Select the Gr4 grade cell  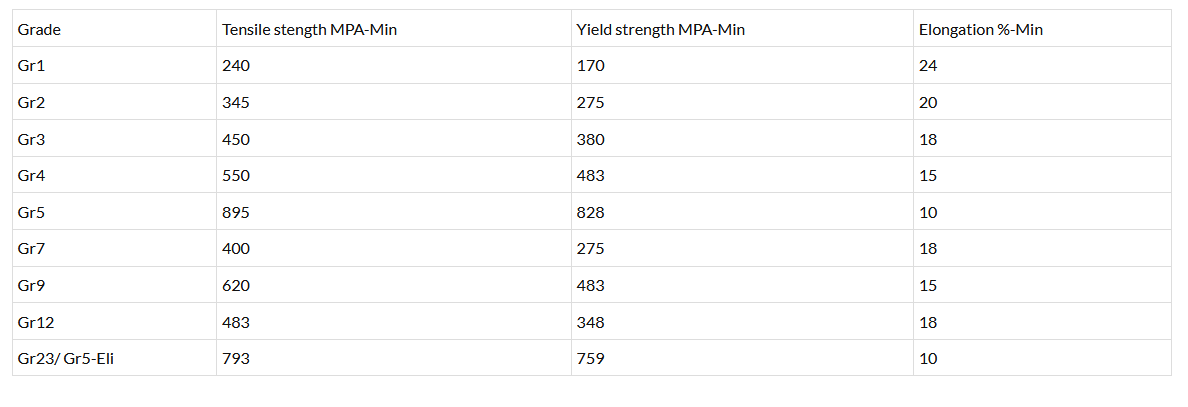click(33, 176)
